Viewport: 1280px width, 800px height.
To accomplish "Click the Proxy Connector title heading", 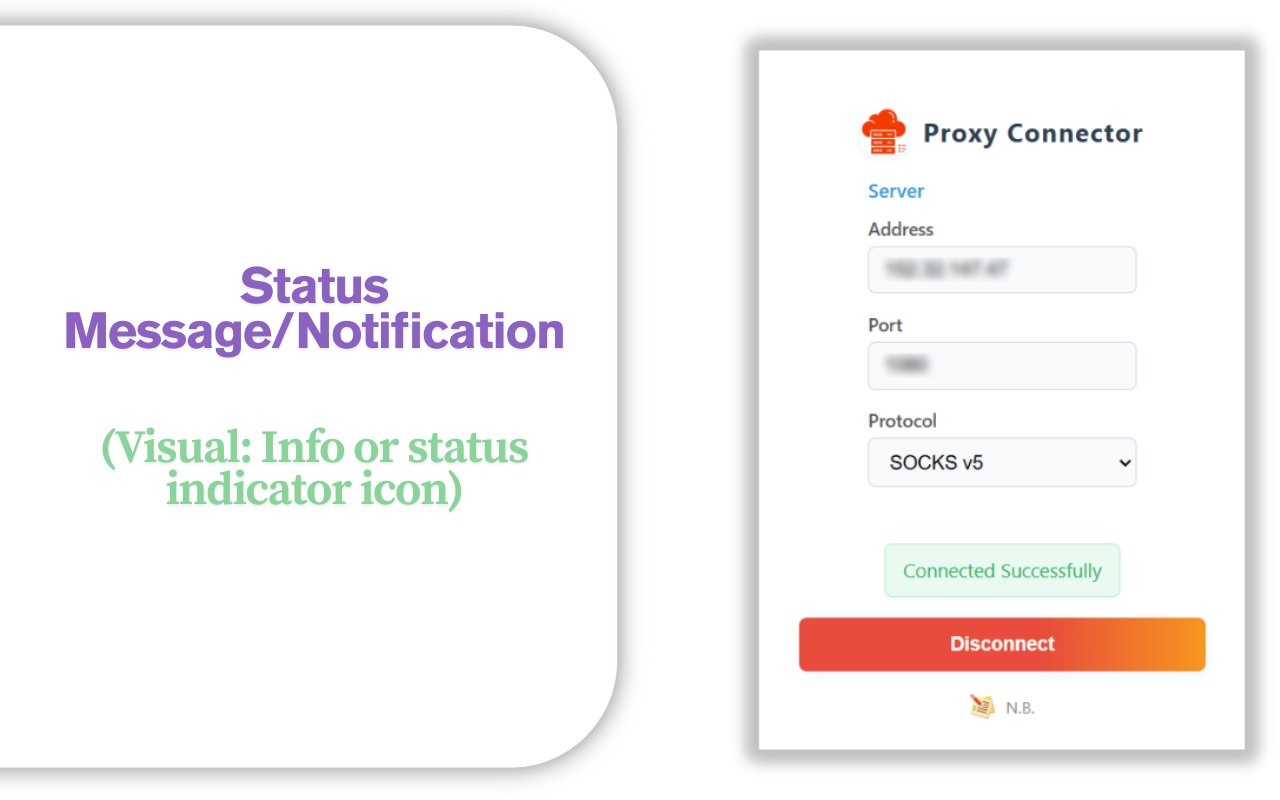I will coord(1032,133).
